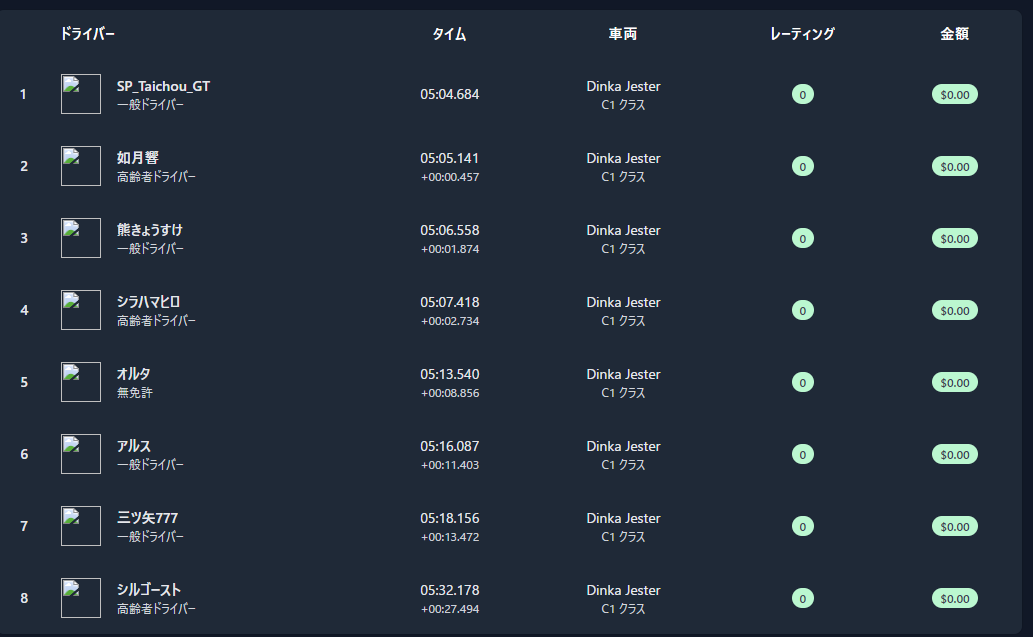Click the 金額 column header
This screenshot has height=637, width=1033.
(x=954, y=34)
